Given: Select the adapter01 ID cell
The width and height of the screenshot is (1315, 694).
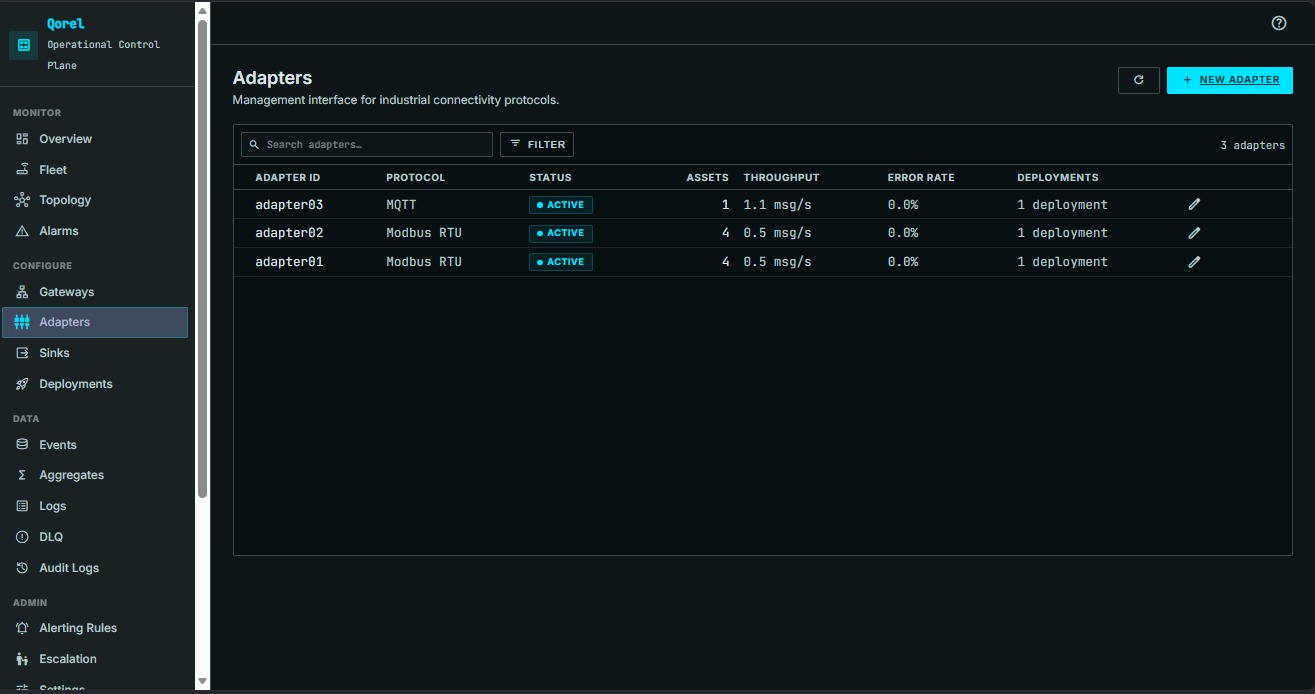Looking at the screenshot, I should [x=289, y=262].
